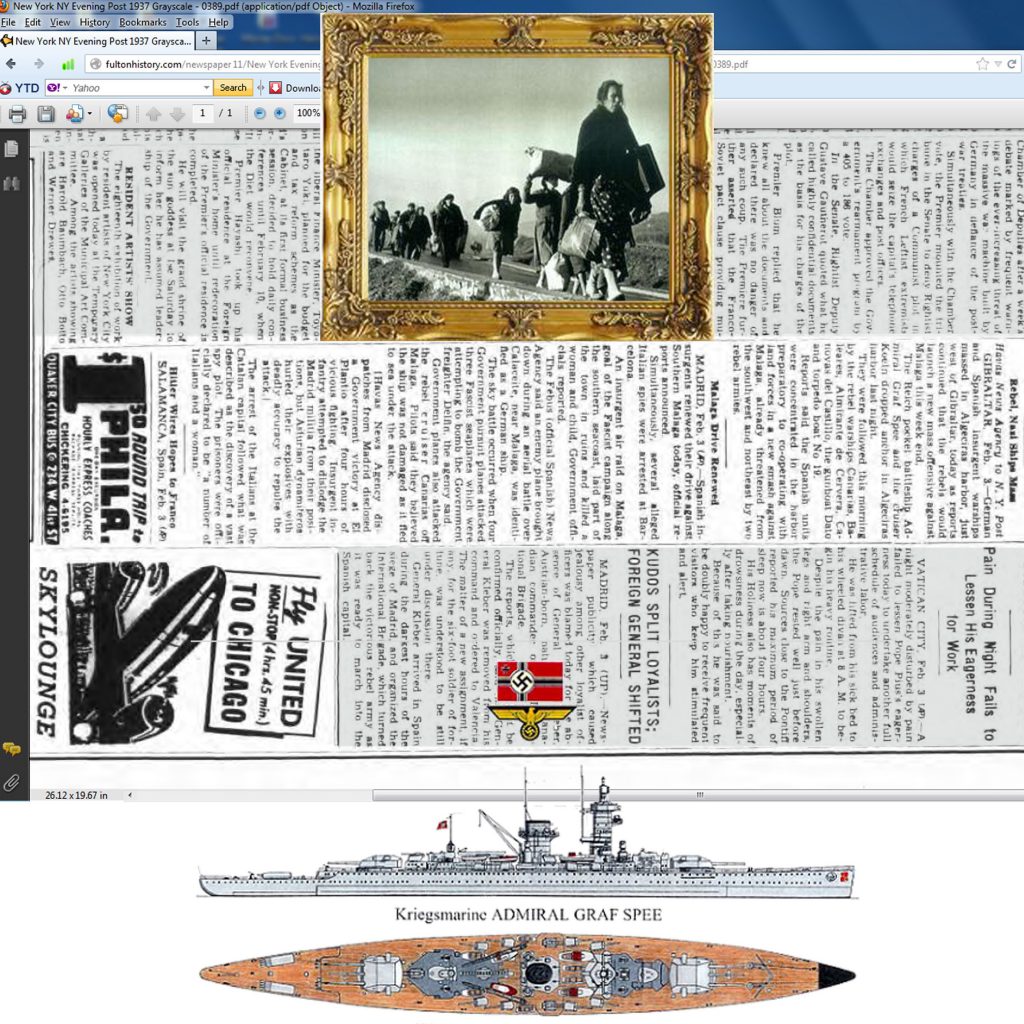Viewport: 1024px width, 1024px height.
Task: Open the File menu
Action: pos(8,22)
